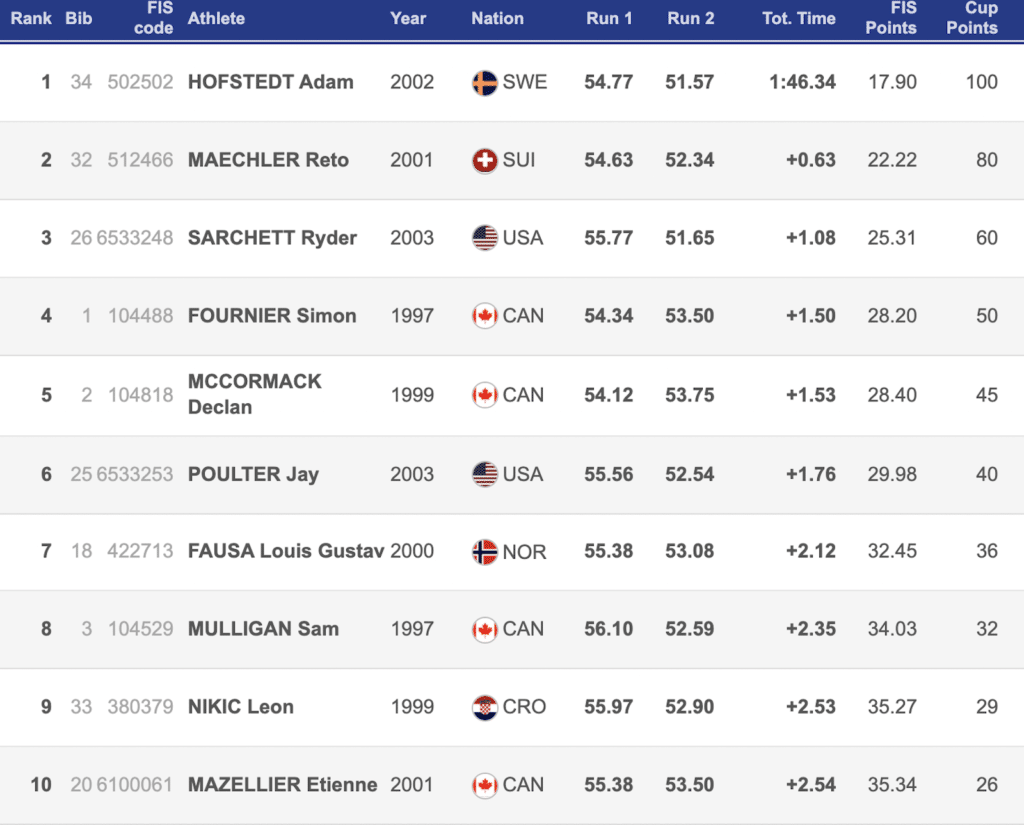1024x825 pixels.
Task: Click Canada flag in Simon Fournier row
Action: click(x=485, y=316)
